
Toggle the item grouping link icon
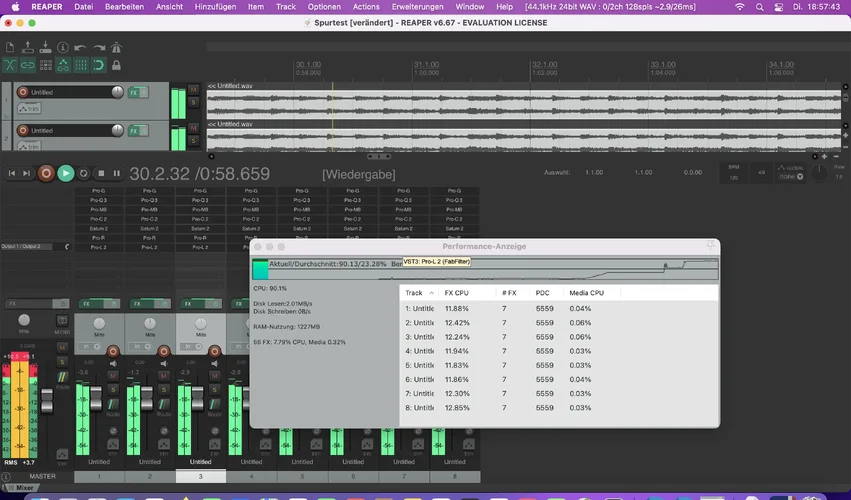point(28,66)
